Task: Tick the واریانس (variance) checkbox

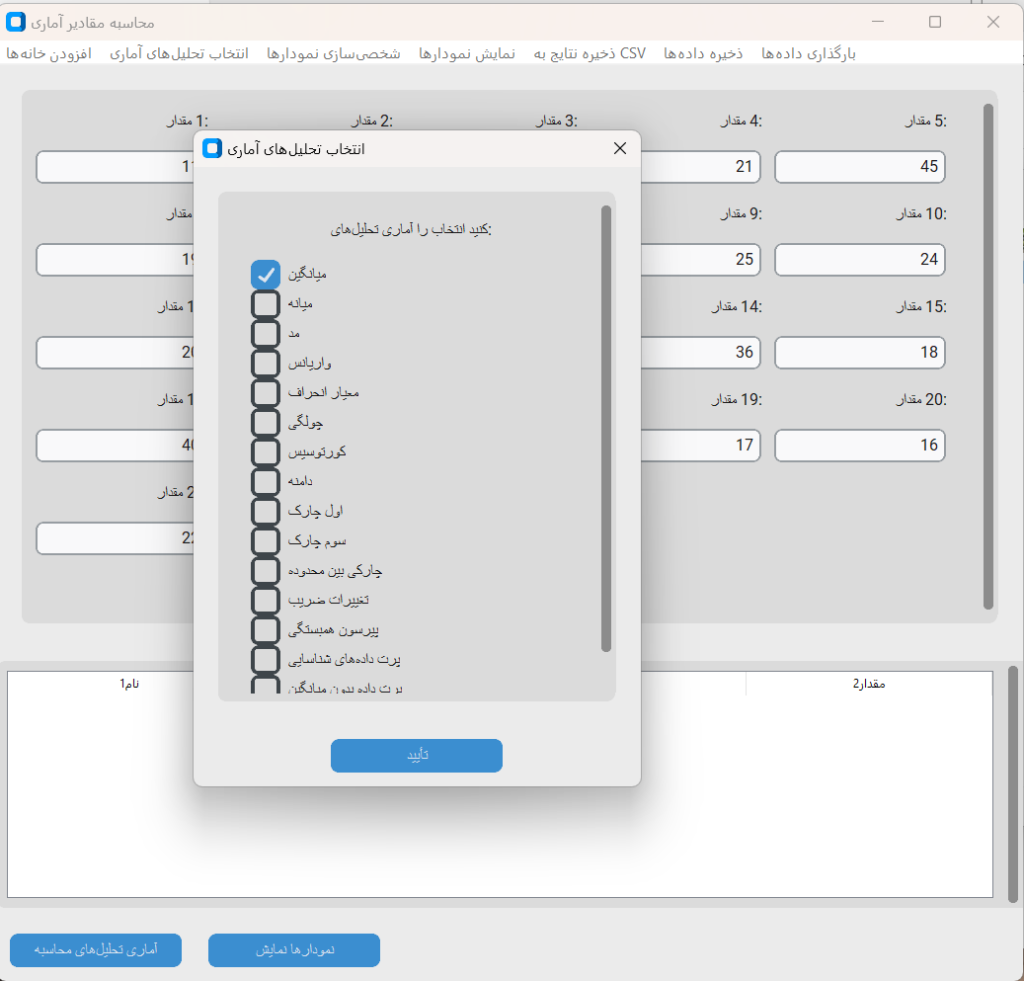Action: pos(265,362)
